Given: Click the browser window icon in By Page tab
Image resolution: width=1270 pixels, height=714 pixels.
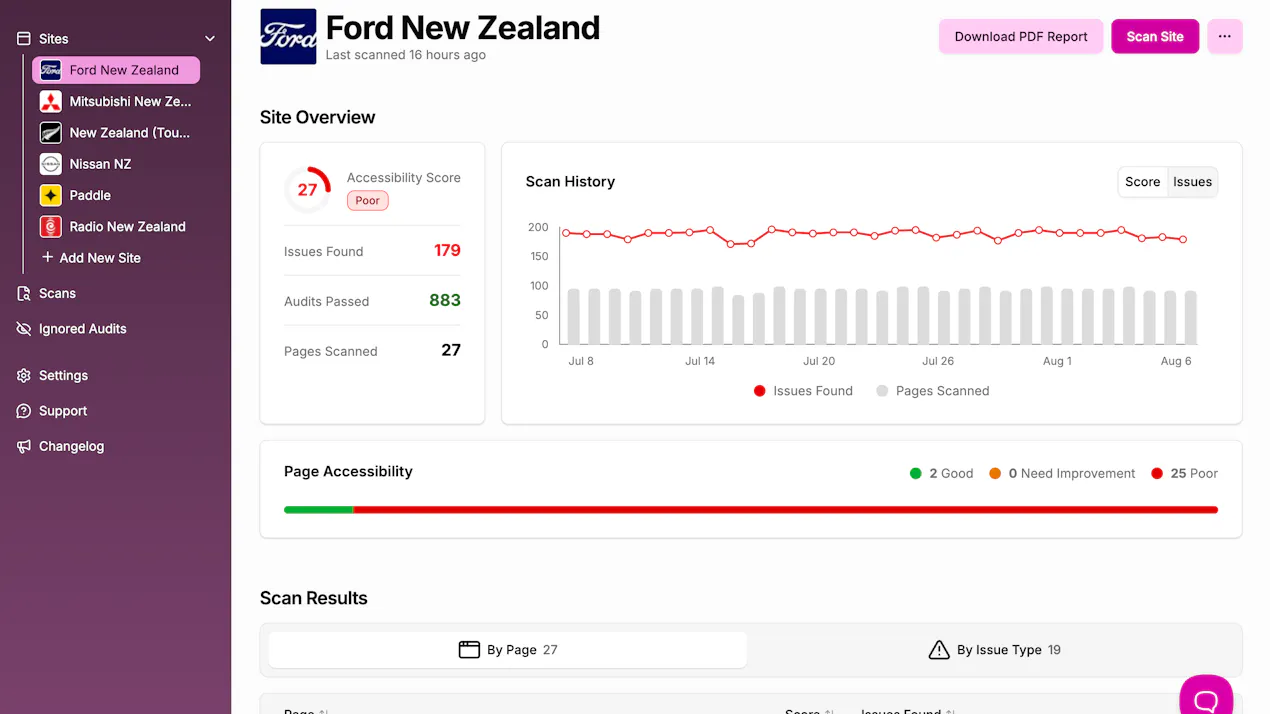Looking at the screenshot, I should click(469, 650).
